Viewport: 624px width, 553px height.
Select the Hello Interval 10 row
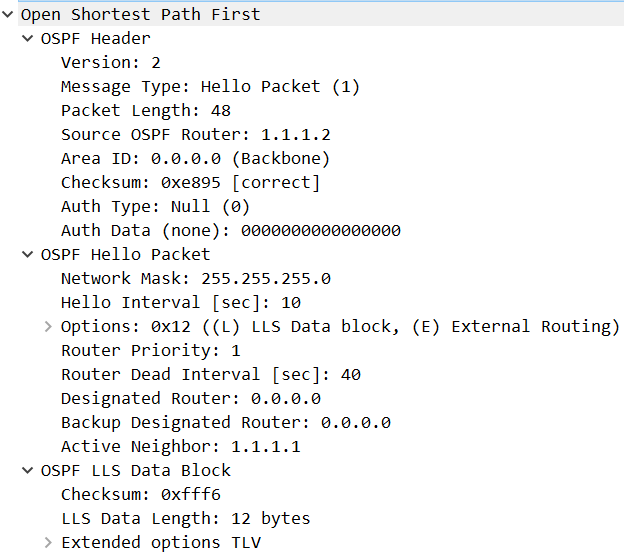click(181, 303)
